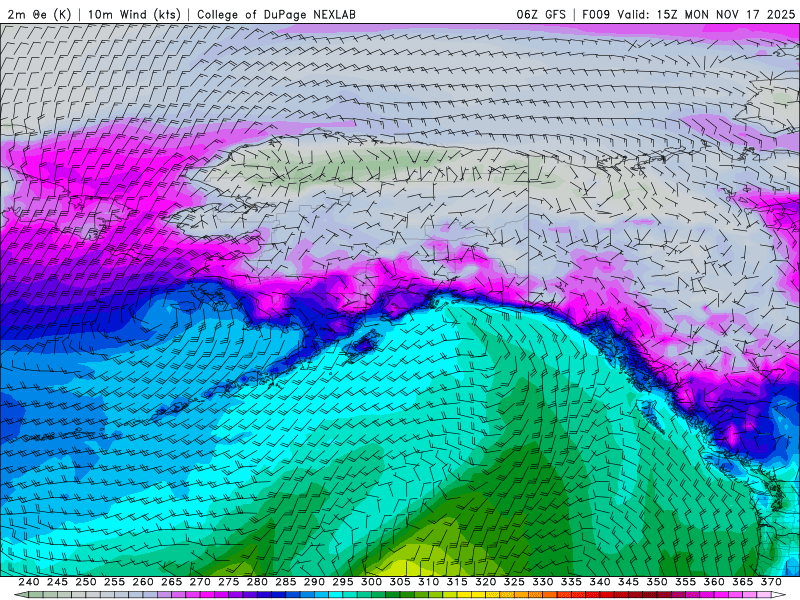This screenshot has width=800, height=600.
Task: Click the 315 color scale label
Action: pyautogui.click(x=457, y=582)
